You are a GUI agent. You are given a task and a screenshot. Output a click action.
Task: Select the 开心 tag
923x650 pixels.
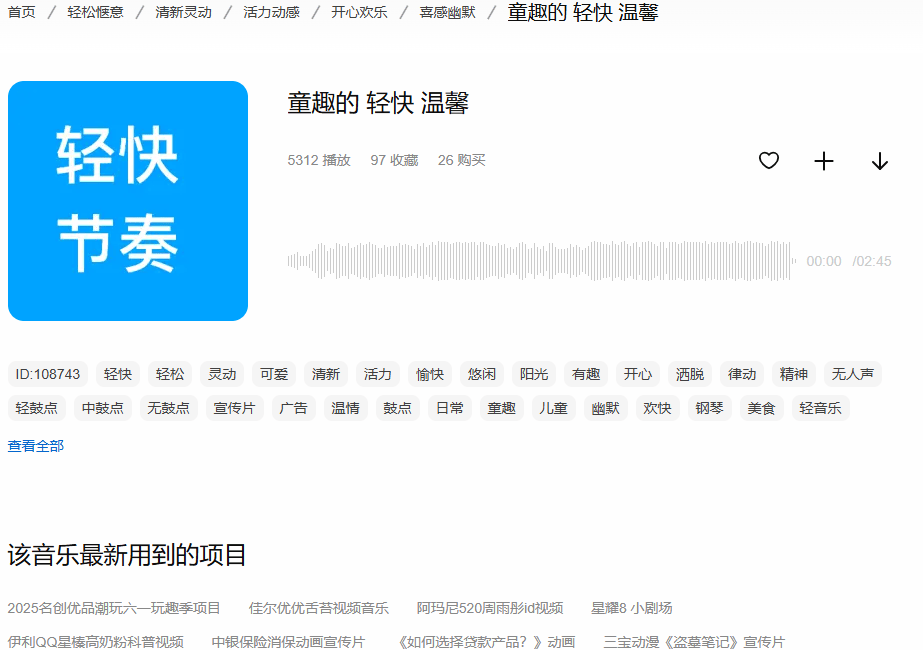tap(638, 374)
